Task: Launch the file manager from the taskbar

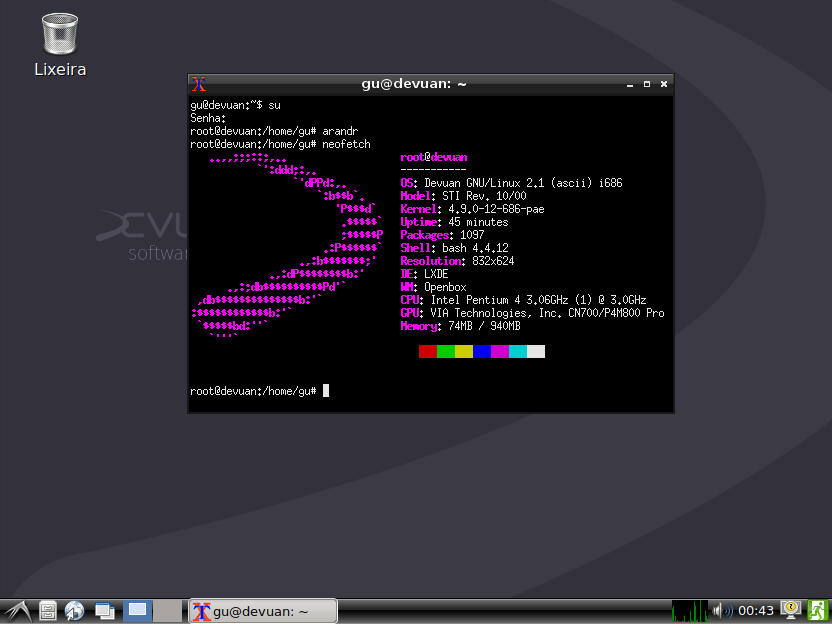Action: pyautogui.click(x=48, y=611)
